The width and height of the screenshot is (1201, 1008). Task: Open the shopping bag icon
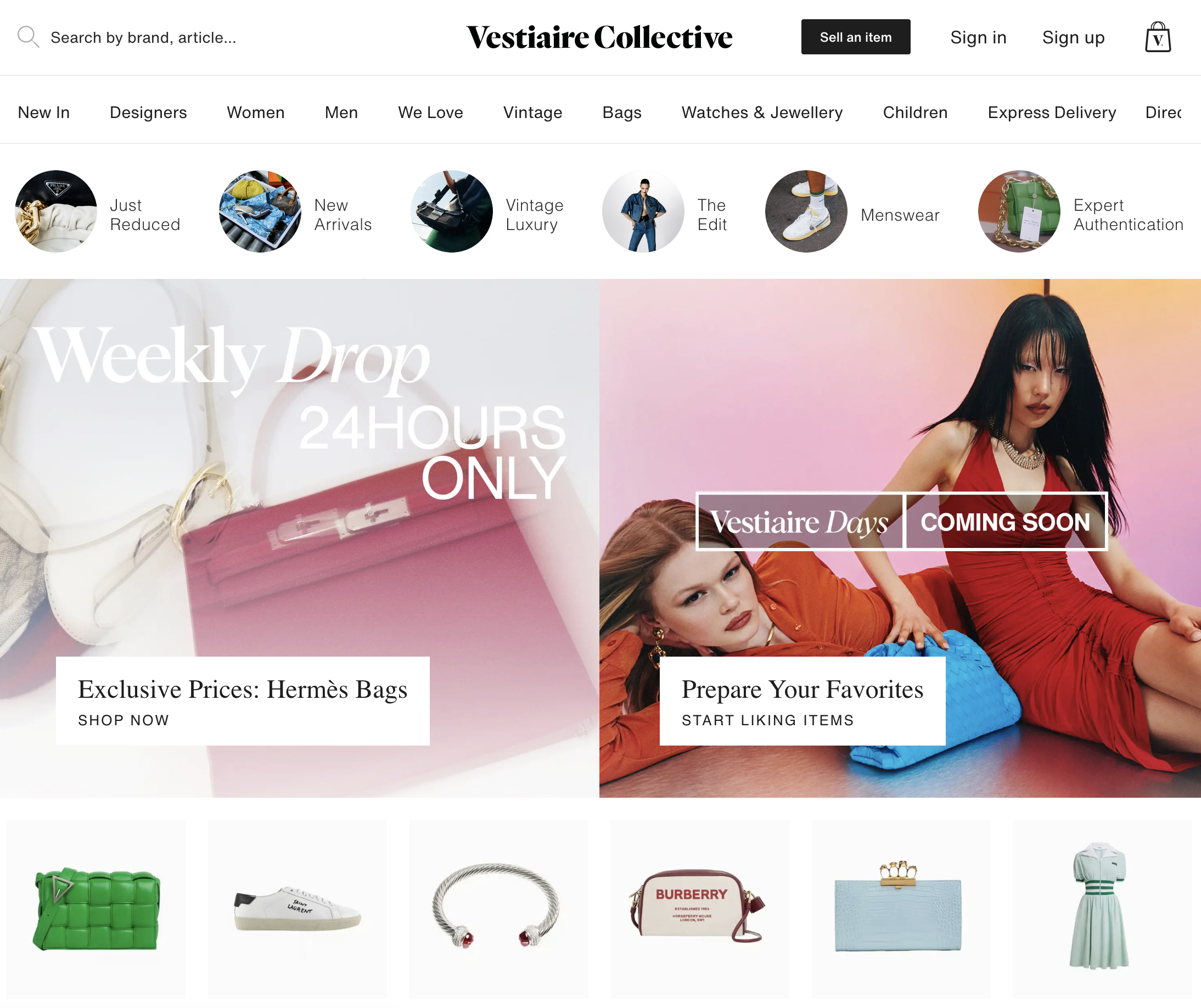1158,37
